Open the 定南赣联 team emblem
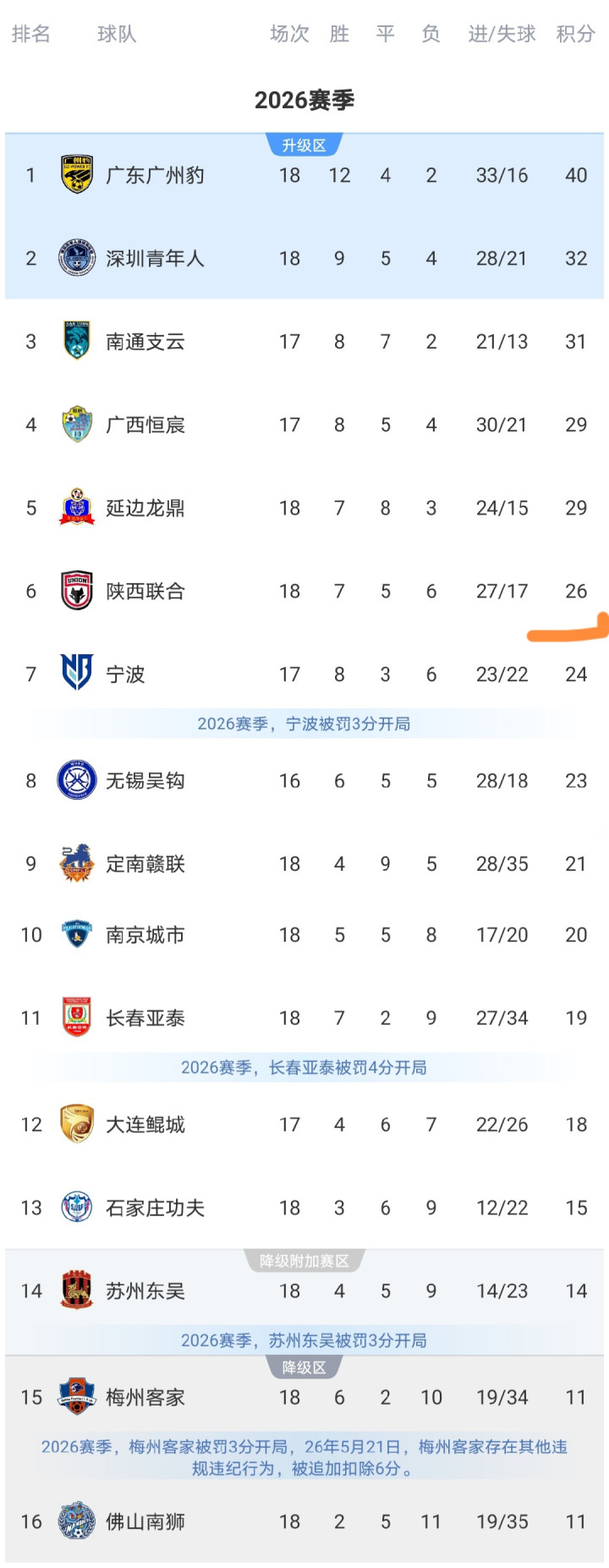 tap(77, 863)
